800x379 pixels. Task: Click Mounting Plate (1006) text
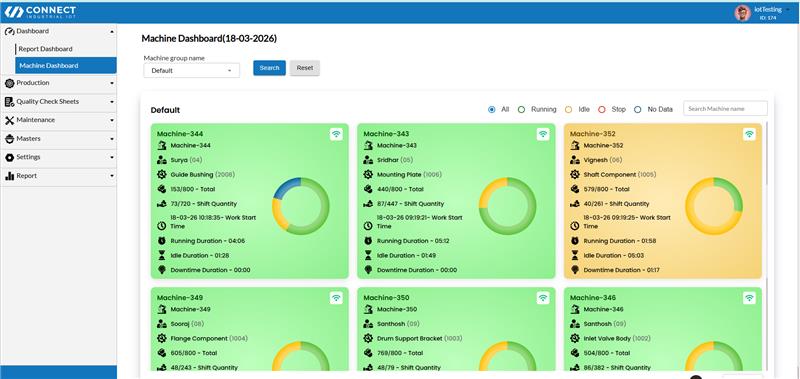point(409,174)
